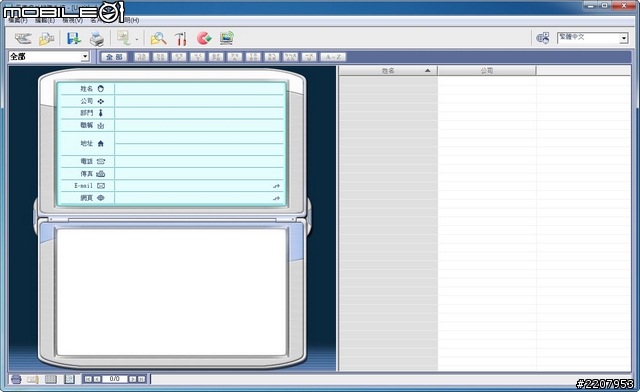This screenshot has width=640, height=392.
Task: Open the arrow beside the export icon
Action: 137,40
